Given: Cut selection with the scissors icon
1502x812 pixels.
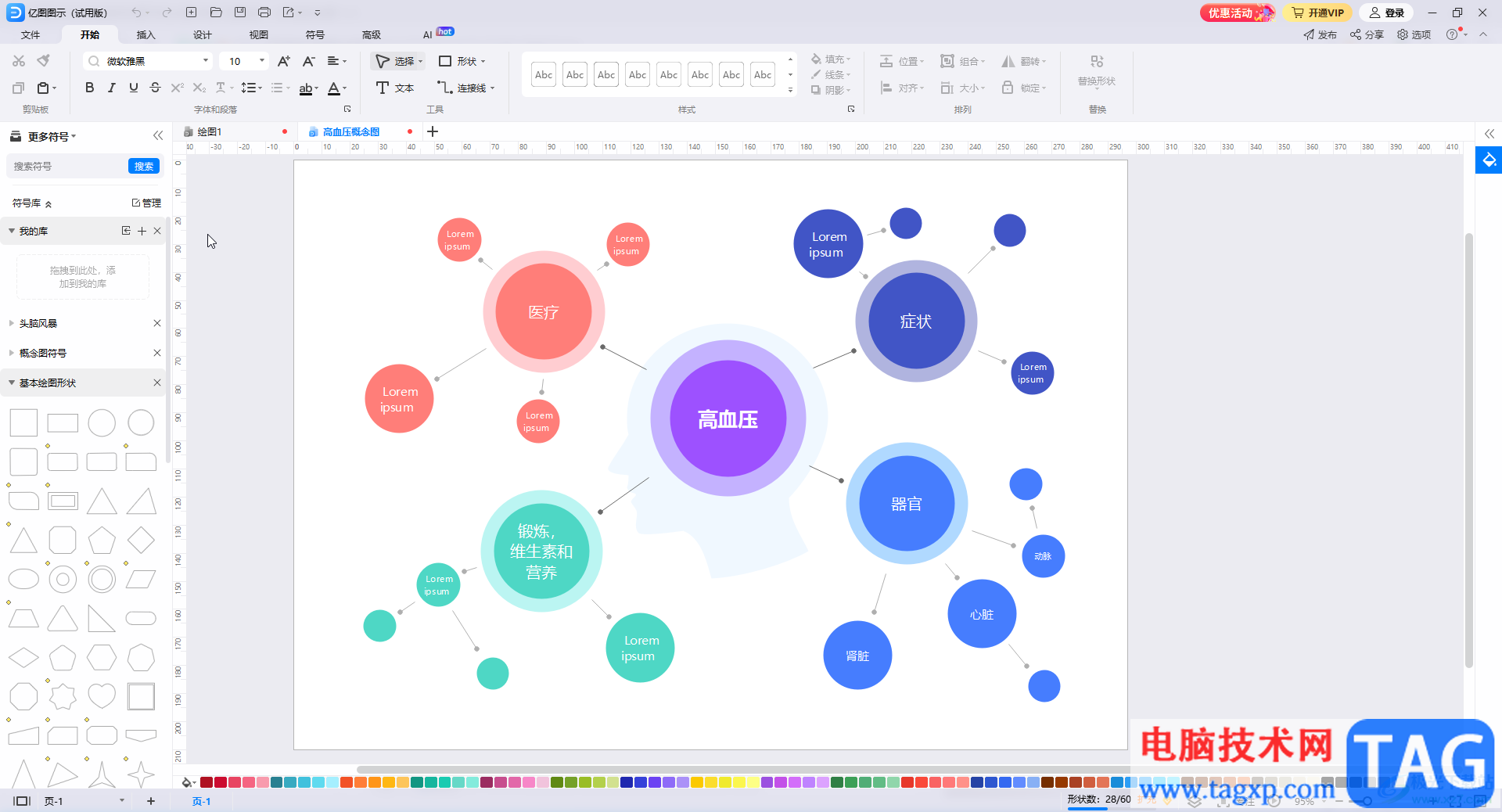Looking at the screenshot, I should tap(19, 61).
